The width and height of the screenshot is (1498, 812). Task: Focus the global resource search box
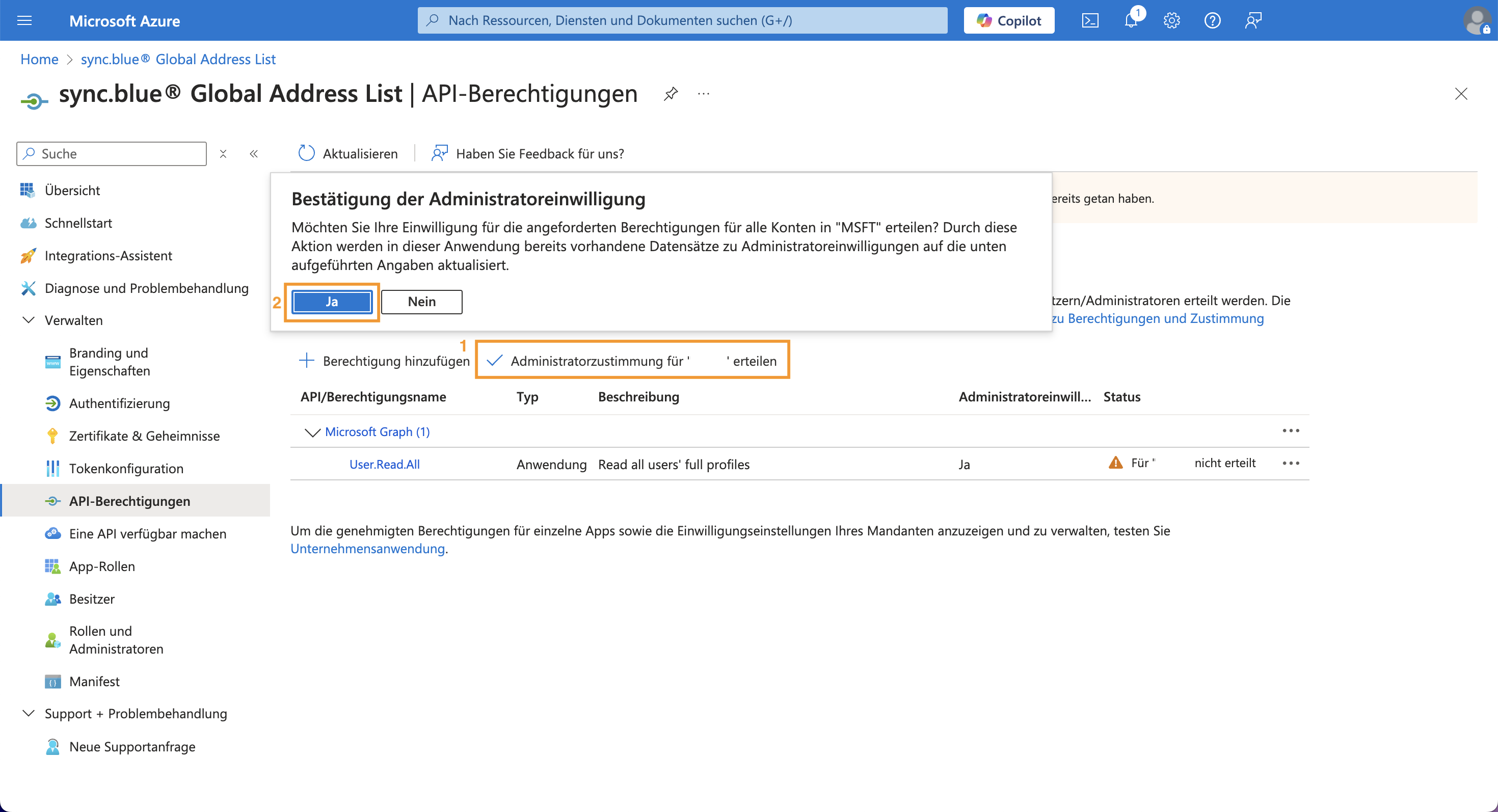682,20
